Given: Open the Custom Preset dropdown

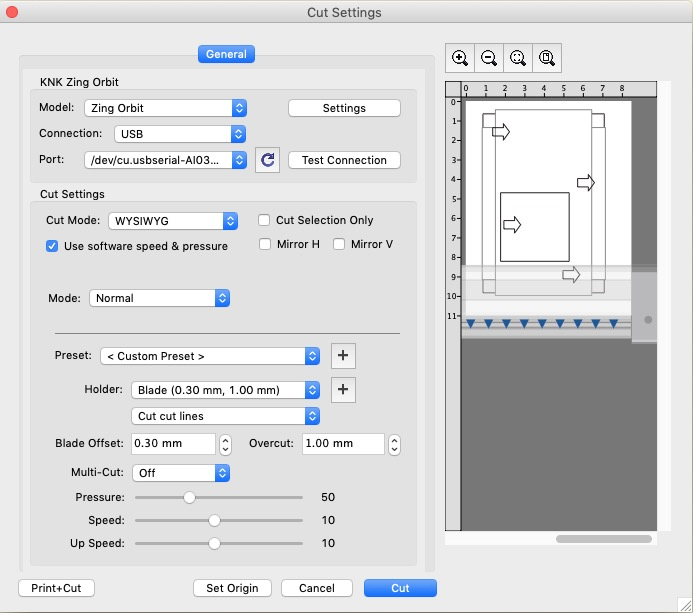Looking at the screenshot, I should pos(210,356).
